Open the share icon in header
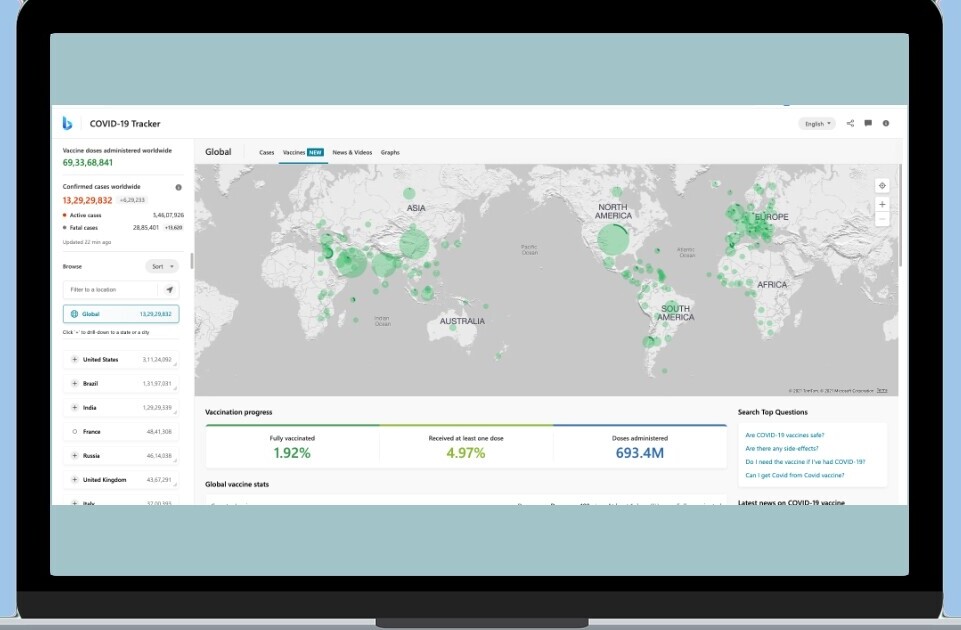This screenshot has width=961, height=630. (x=850, y=124)
